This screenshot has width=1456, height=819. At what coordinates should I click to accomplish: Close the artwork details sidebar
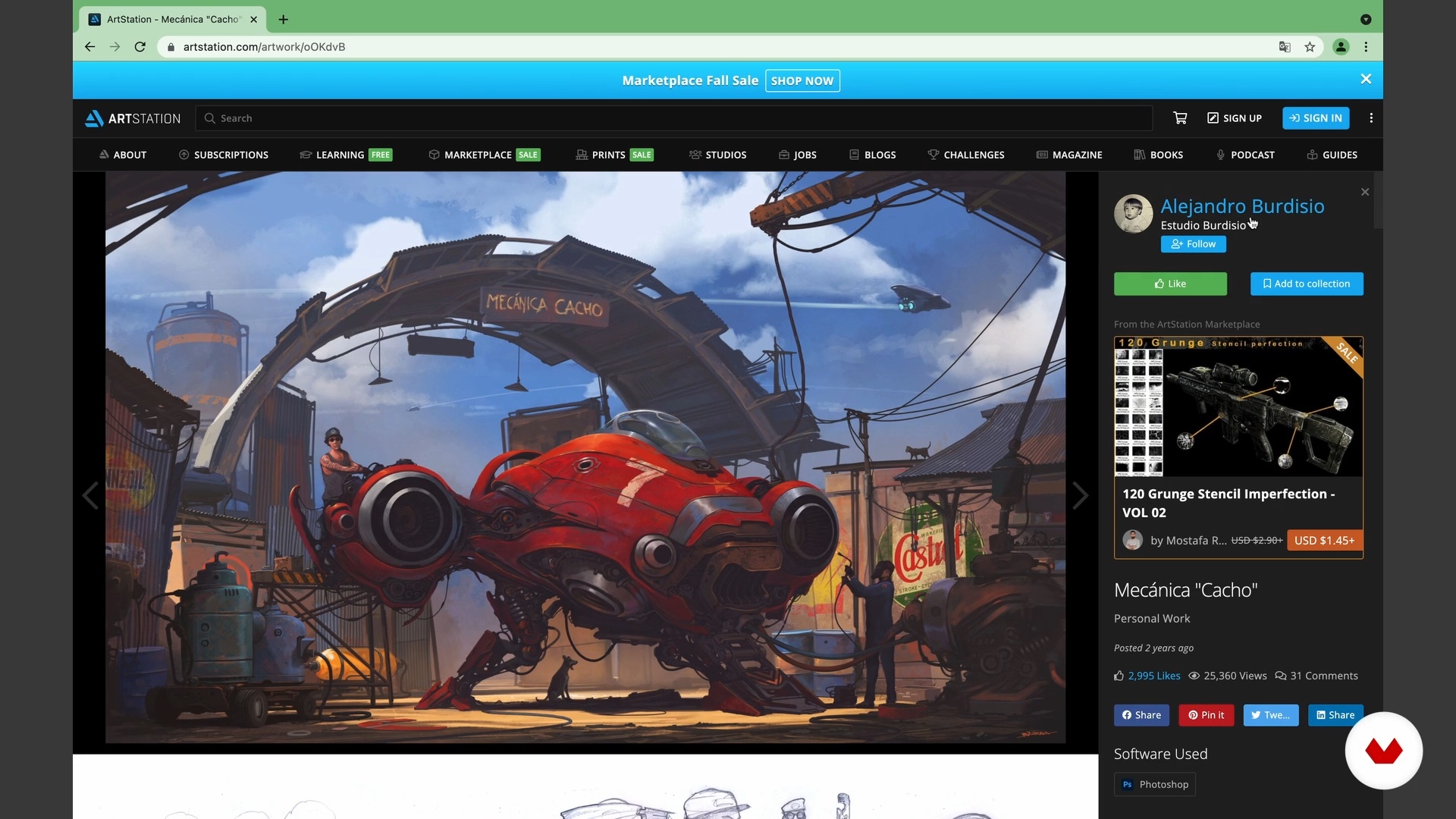(x=1365, y=192)
